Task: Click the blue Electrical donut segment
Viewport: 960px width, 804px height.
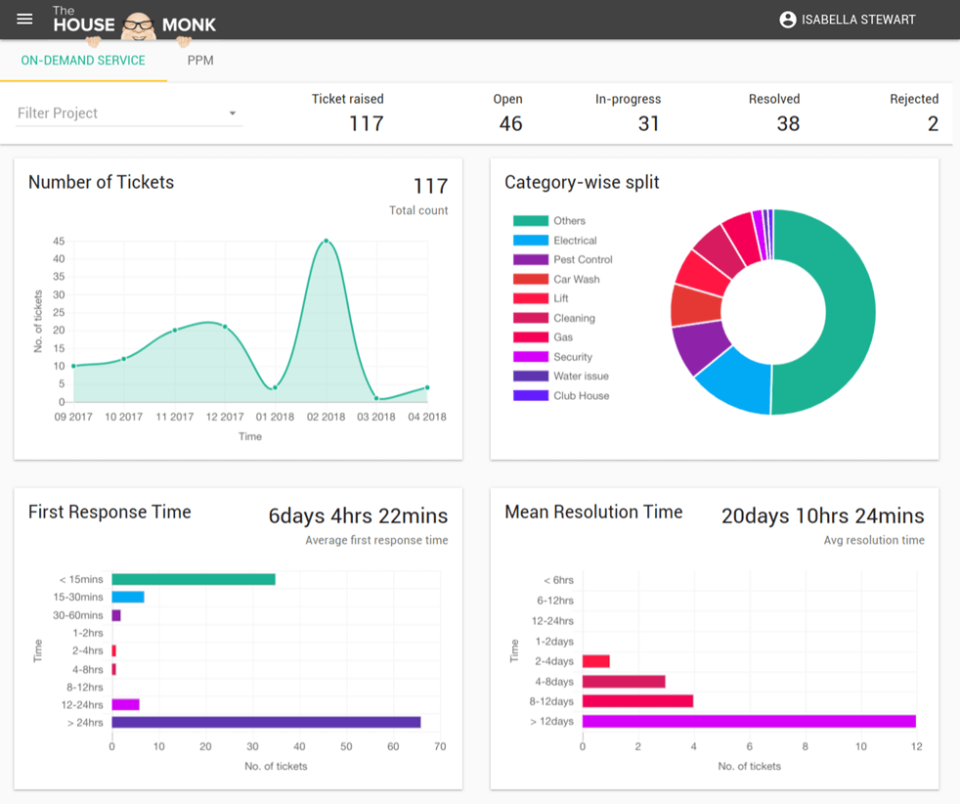Action: [x=738, y=383]
